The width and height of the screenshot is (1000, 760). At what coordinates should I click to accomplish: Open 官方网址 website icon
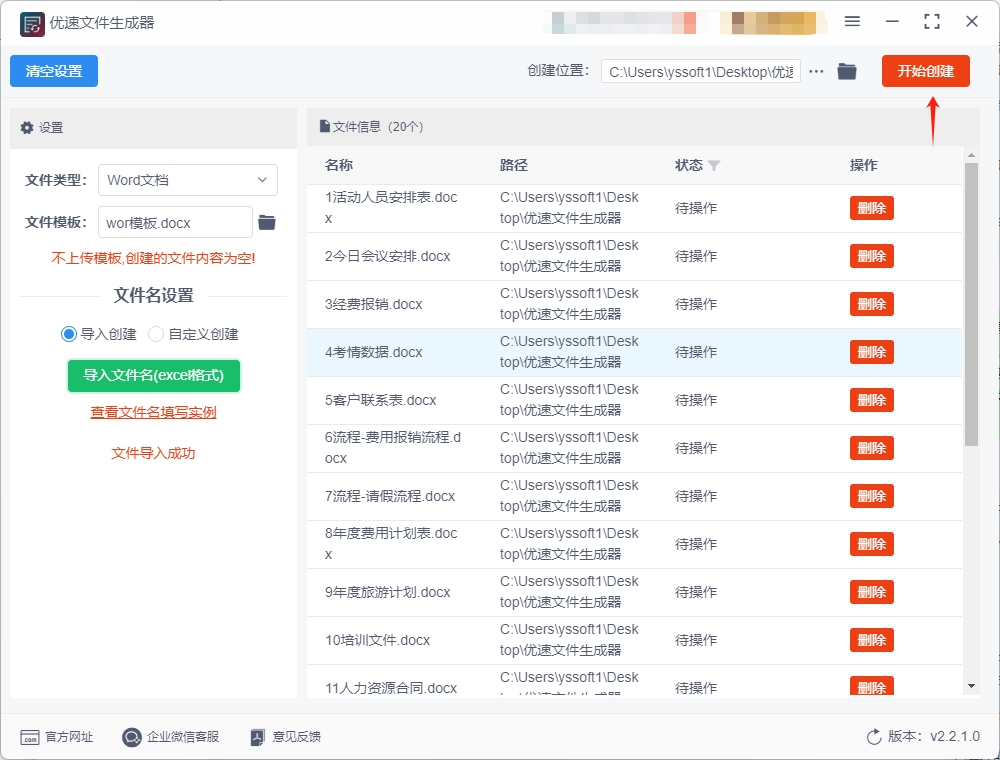30,737
